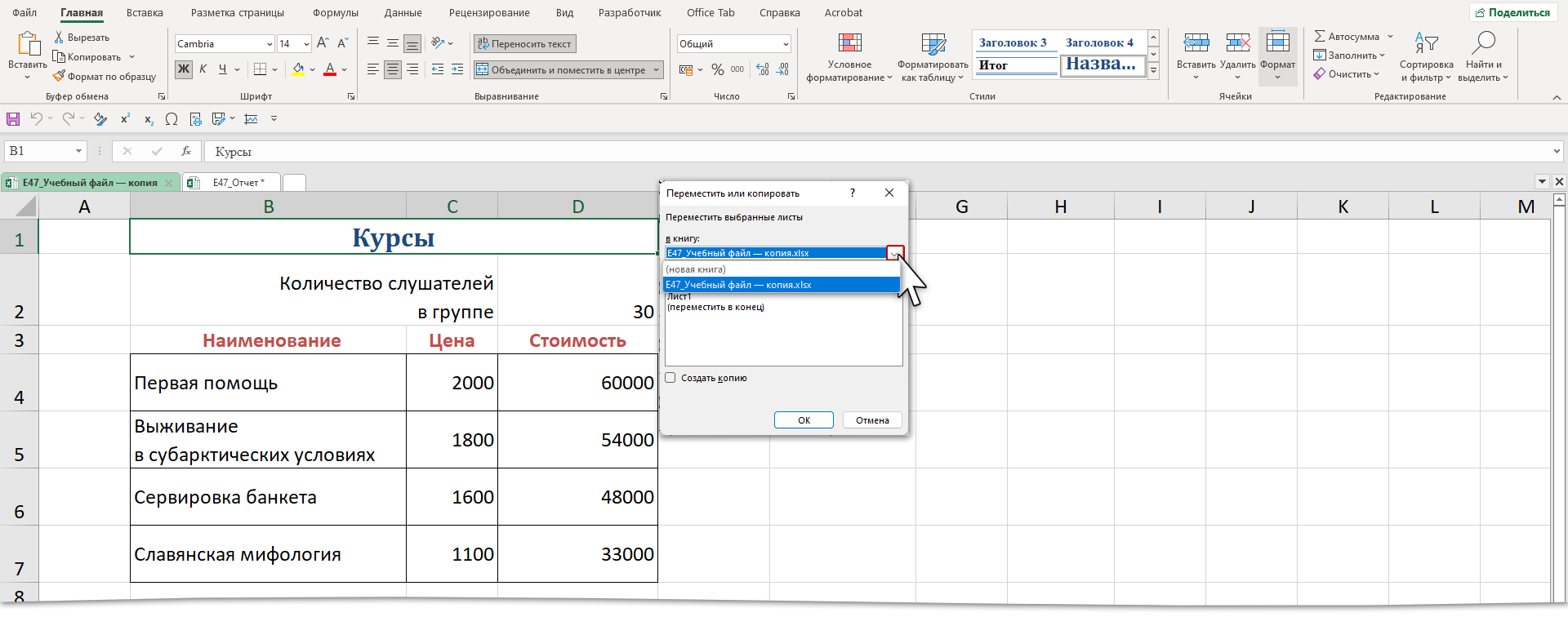Increase decimal places

click(763, 69)
